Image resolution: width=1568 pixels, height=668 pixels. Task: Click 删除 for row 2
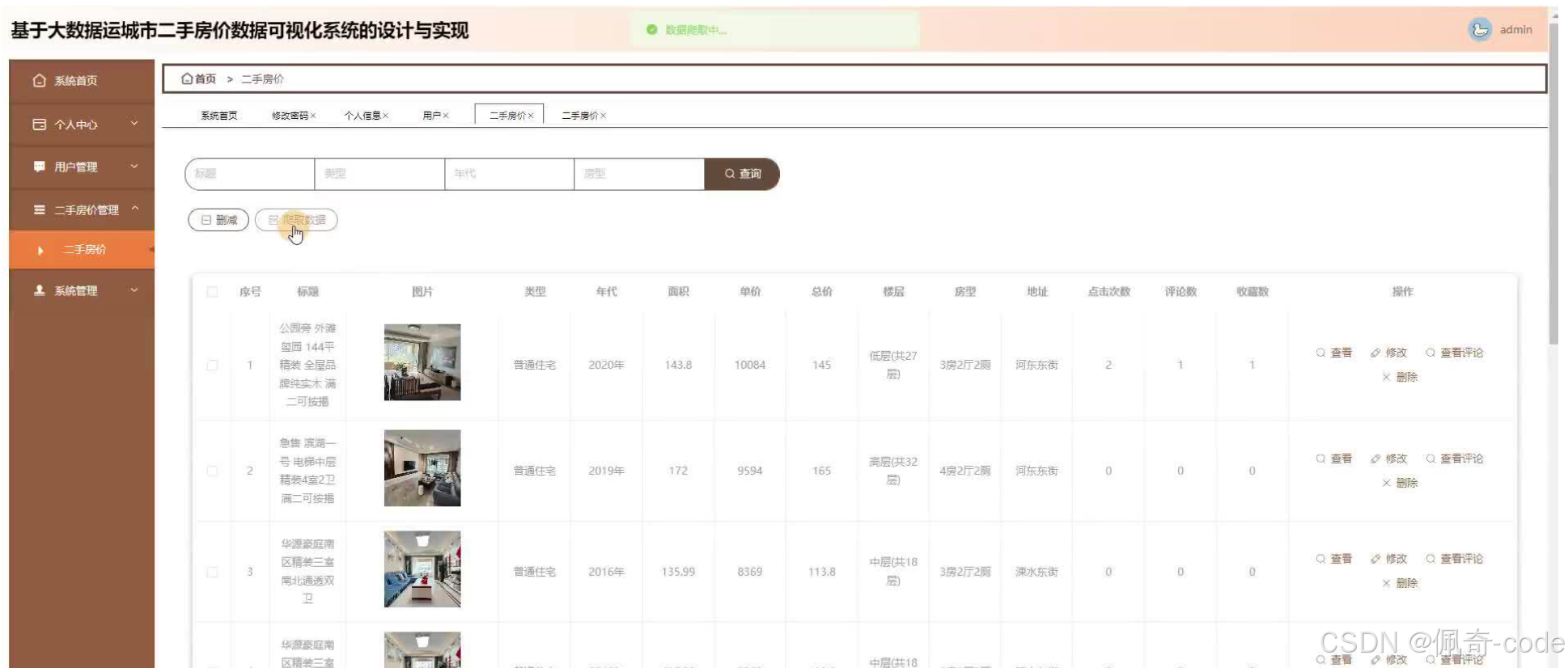1400,483
